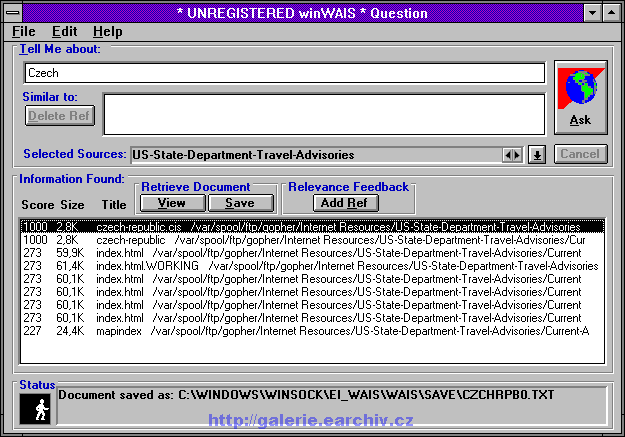Minimize the winWAIS Question window

click(x=593, y=12)
